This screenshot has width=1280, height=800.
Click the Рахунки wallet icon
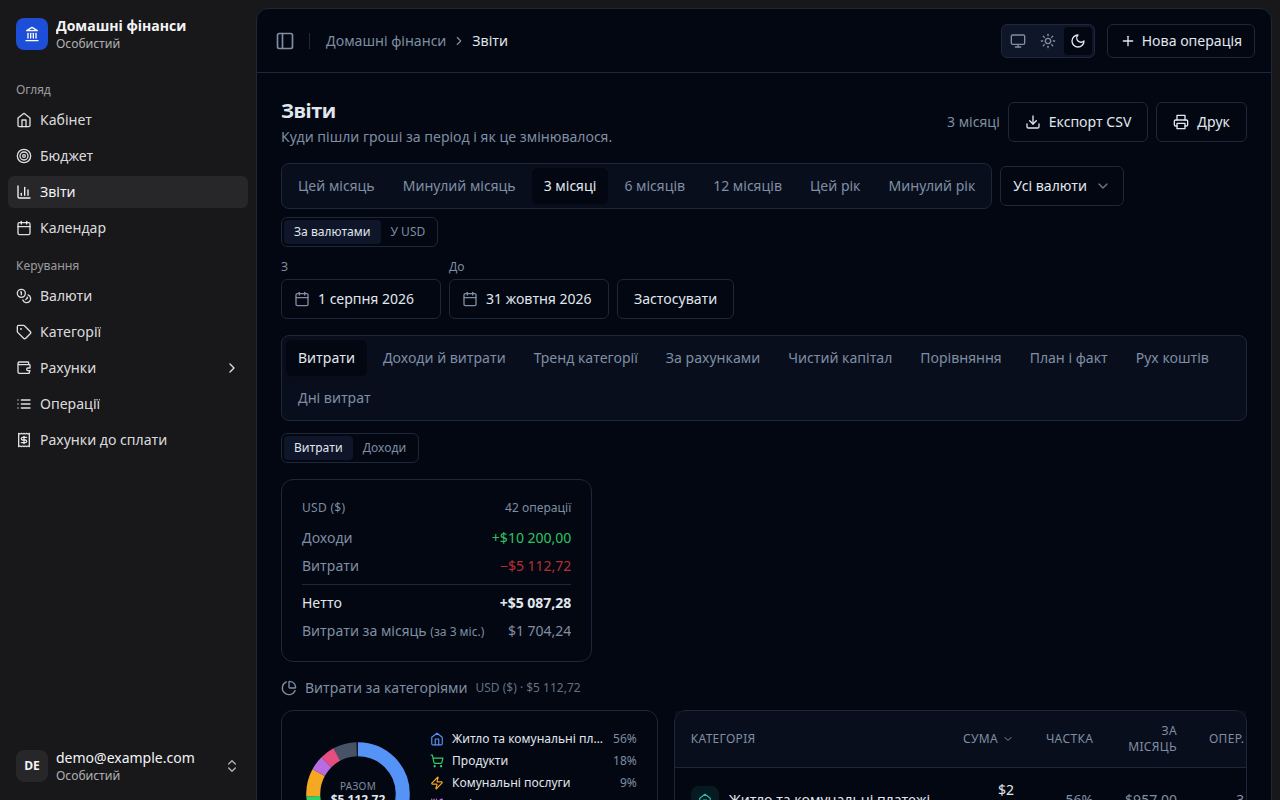24,368
